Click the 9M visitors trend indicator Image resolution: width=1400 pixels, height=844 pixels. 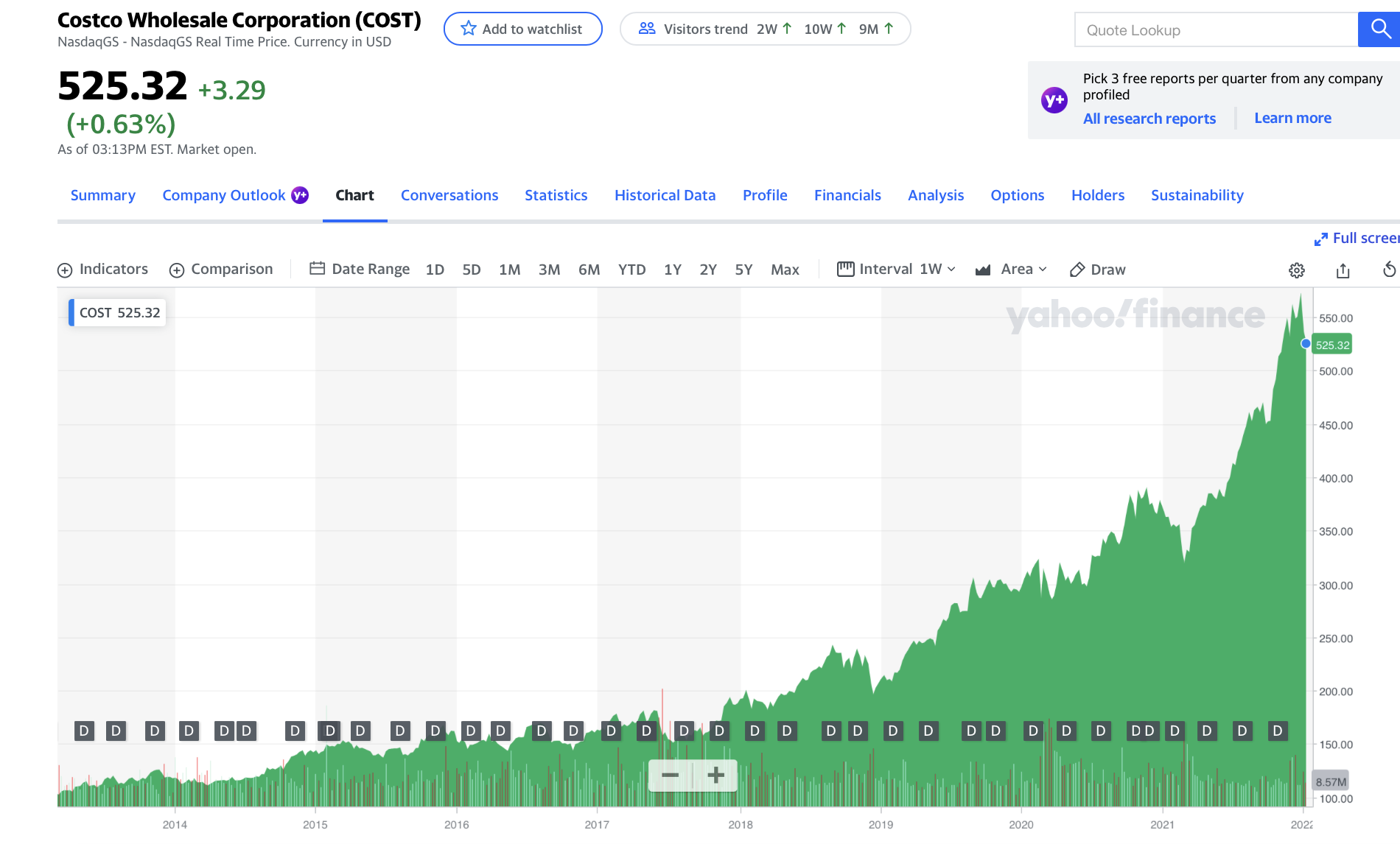(876, 29)
